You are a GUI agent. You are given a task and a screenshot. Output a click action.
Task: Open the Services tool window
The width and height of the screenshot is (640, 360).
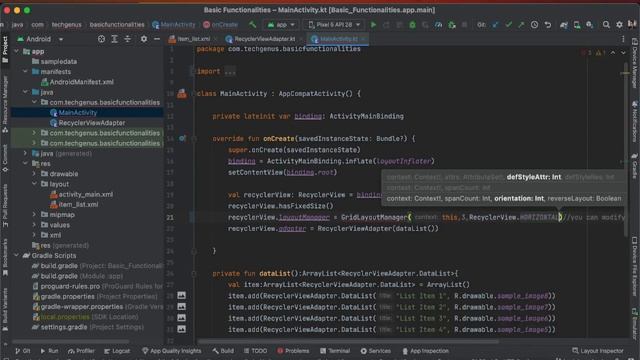click(376, 351)
